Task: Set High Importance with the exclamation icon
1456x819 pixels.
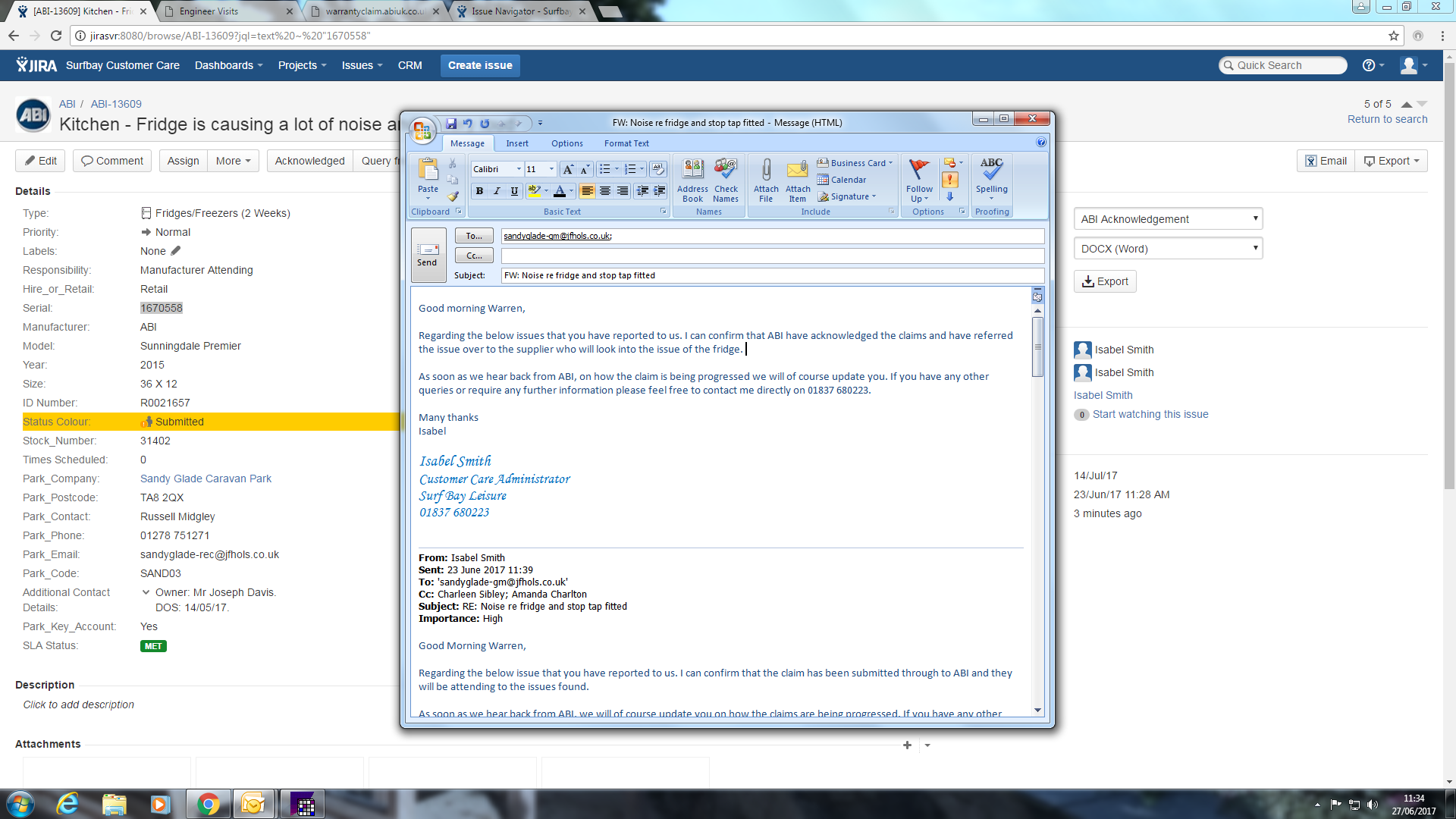Action: tap(949, 180)
